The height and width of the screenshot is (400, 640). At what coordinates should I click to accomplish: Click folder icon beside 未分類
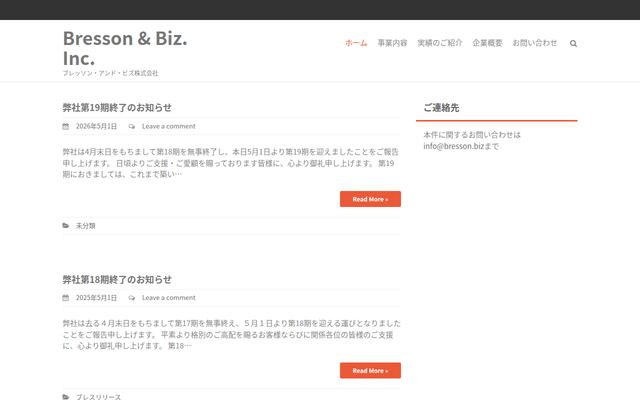pos(66,225)
